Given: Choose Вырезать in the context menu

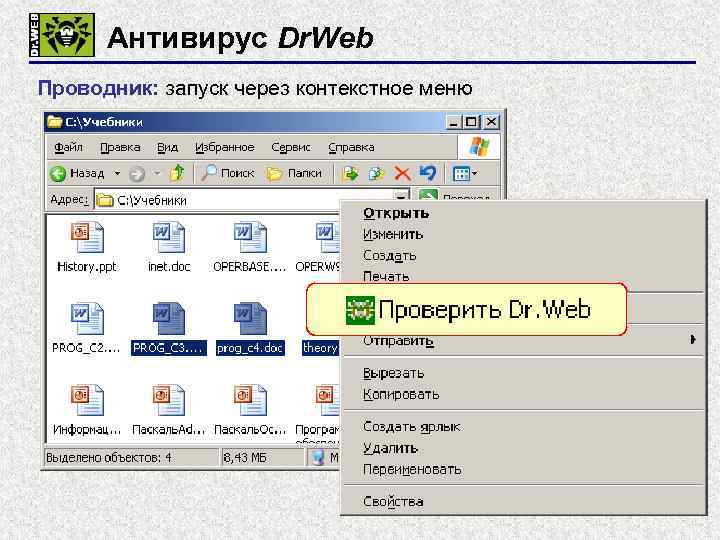Looking at the screenshot, I should 523,373.
